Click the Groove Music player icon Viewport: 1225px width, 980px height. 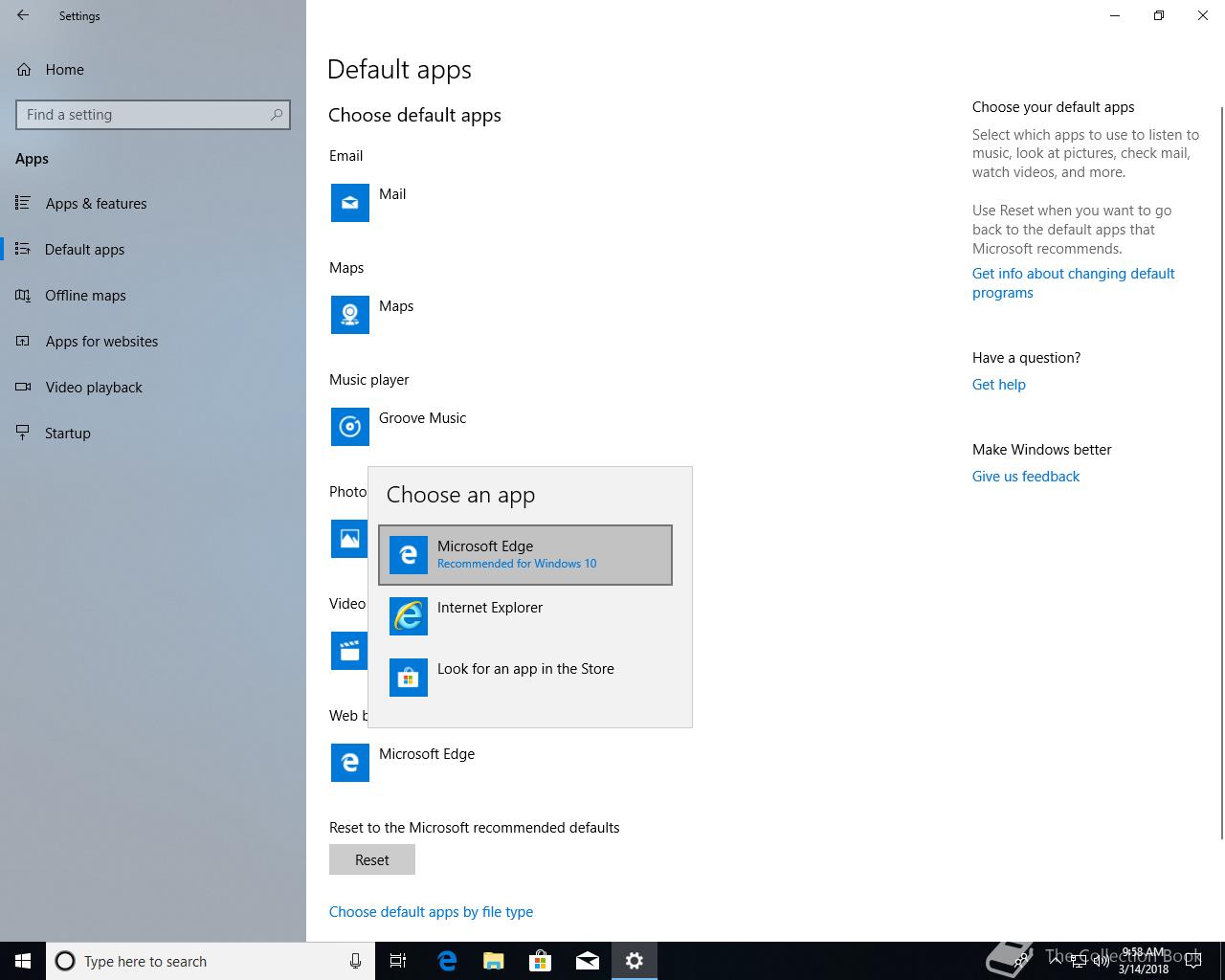350,427
